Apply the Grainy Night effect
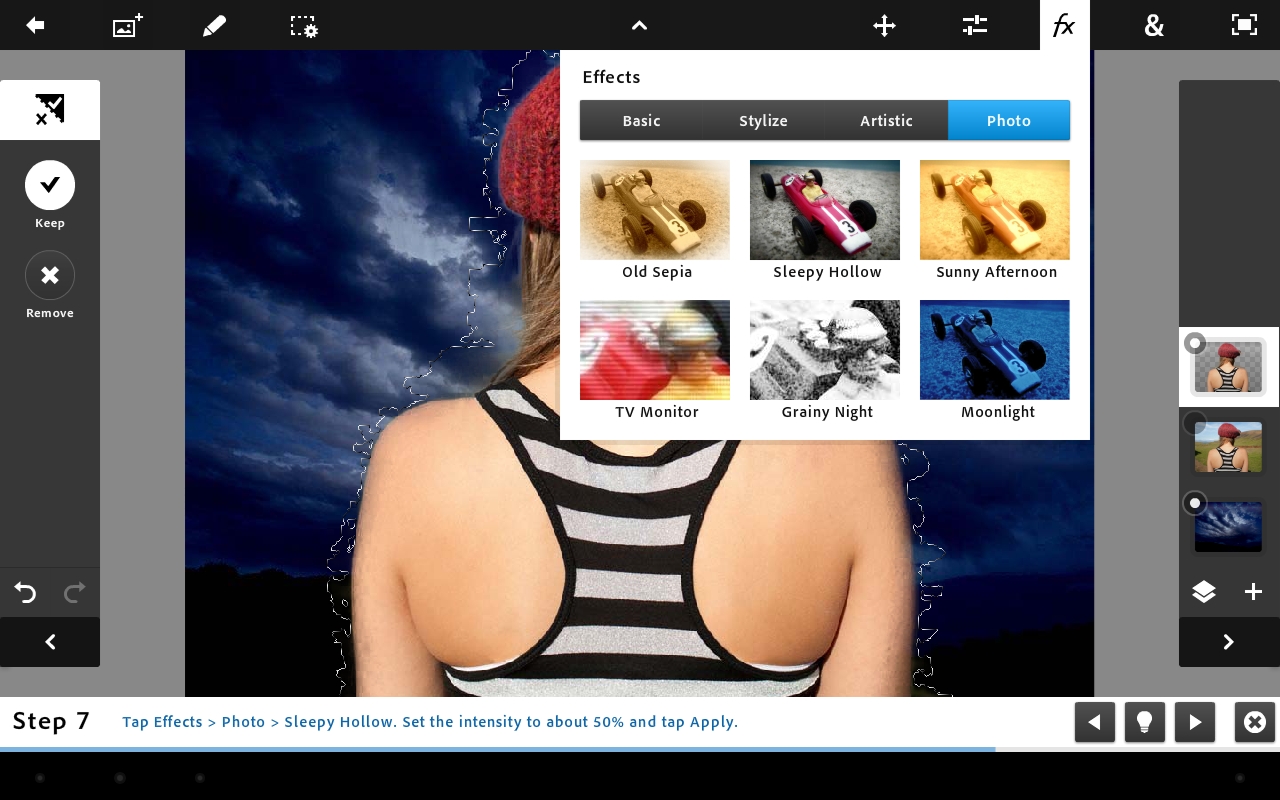Image resolution: width=1280 pixels, height=800 pixels. click(825, 350)
